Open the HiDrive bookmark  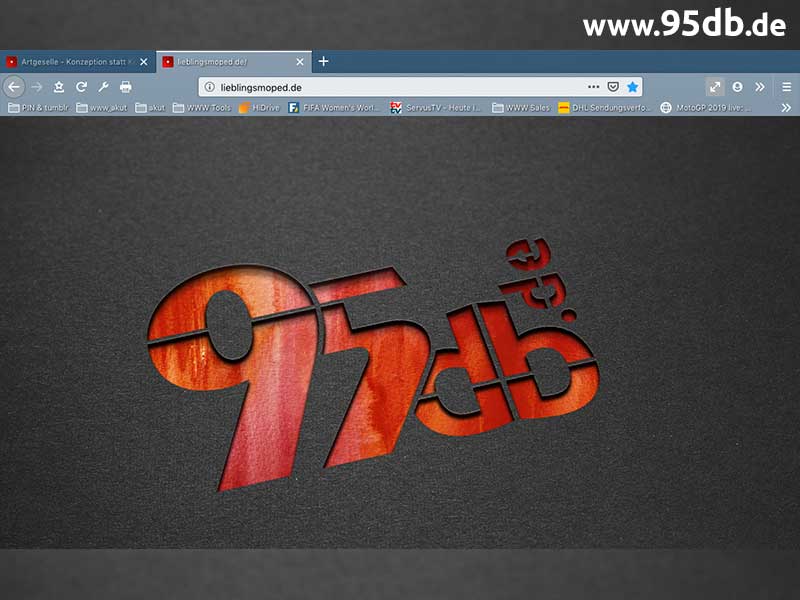(259, 108)
